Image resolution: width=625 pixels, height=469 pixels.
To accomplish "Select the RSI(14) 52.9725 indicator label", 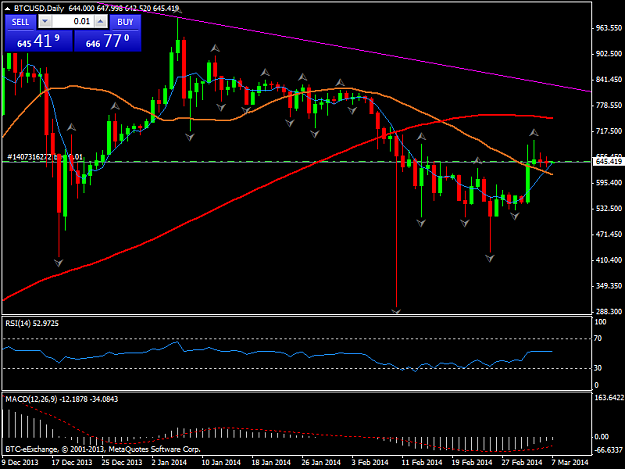I will [32, 323].
